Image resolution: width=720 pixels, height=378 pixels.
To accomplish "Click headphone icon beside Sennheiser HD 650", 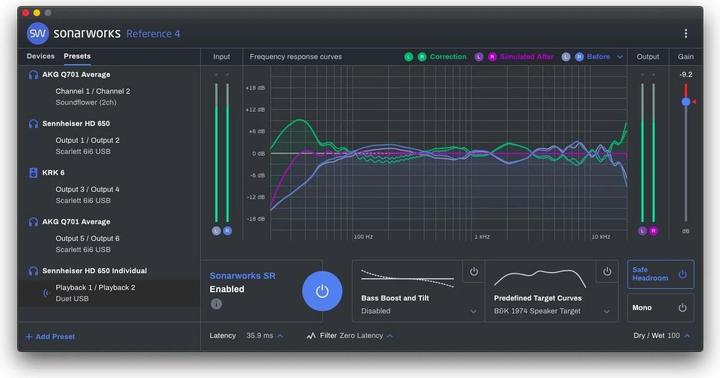I will (x=33, y=124).
